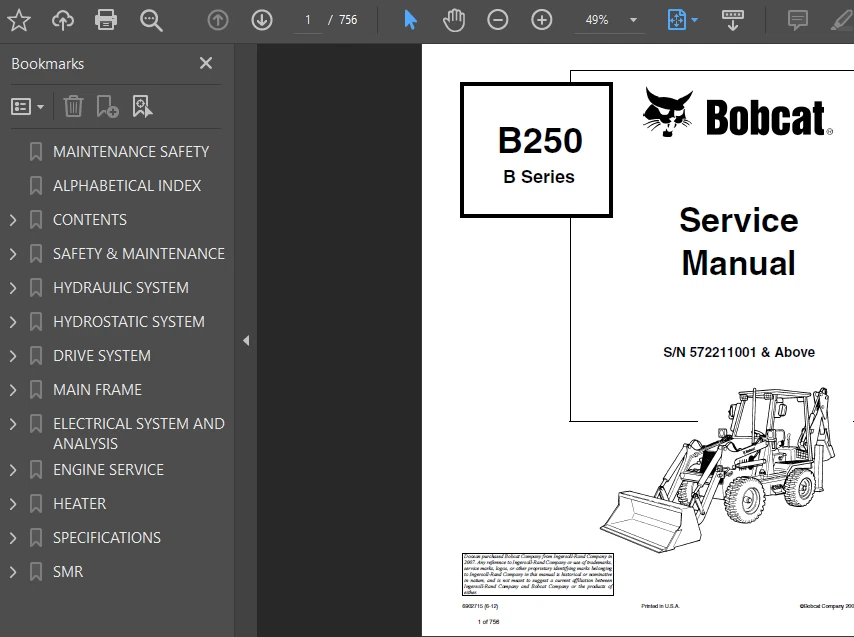The width and height of the screenshot is (854, 637).
Task: Go to the next page using down arrow
Action: [261, 19]
